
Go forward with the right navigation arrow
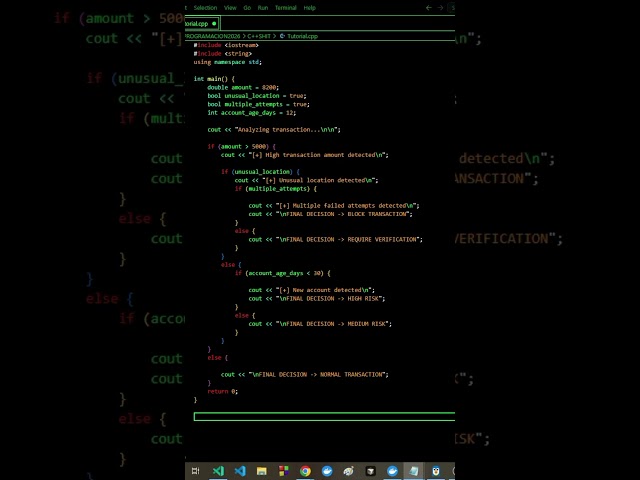click(x=440, y=8)
